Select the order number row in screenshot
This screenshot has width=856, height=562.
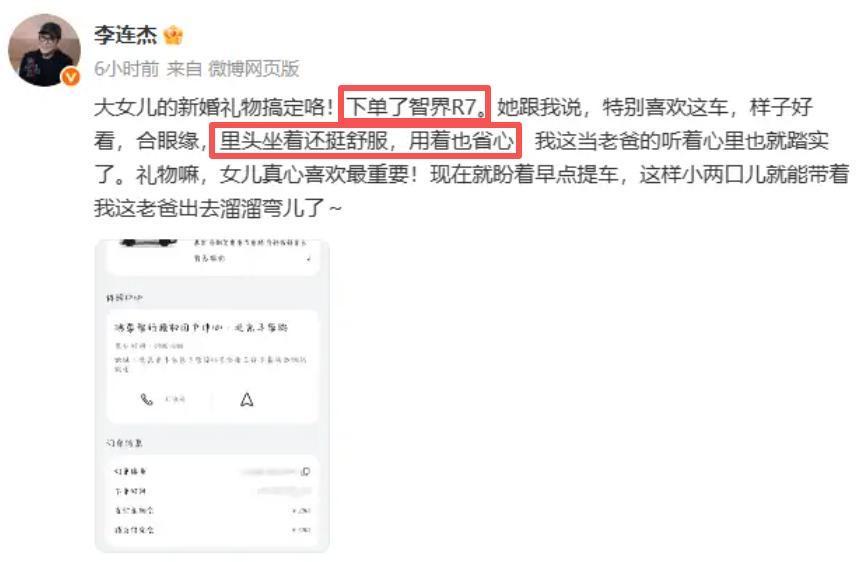[212, 471]
